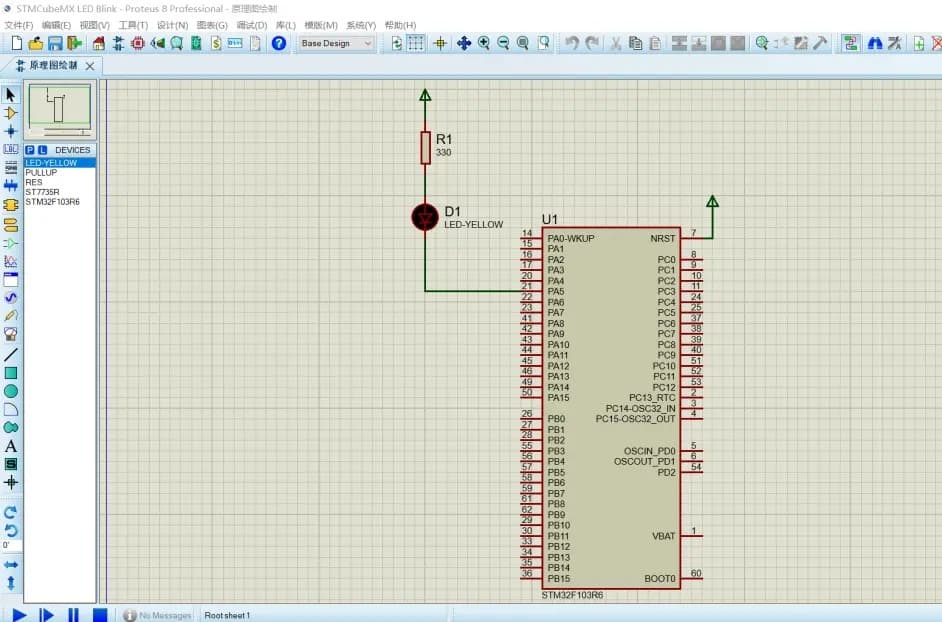Image resolution: width=942 pixels, height=622 pixels.
Task: Click the Search binoculars icon
Action: 875,43
